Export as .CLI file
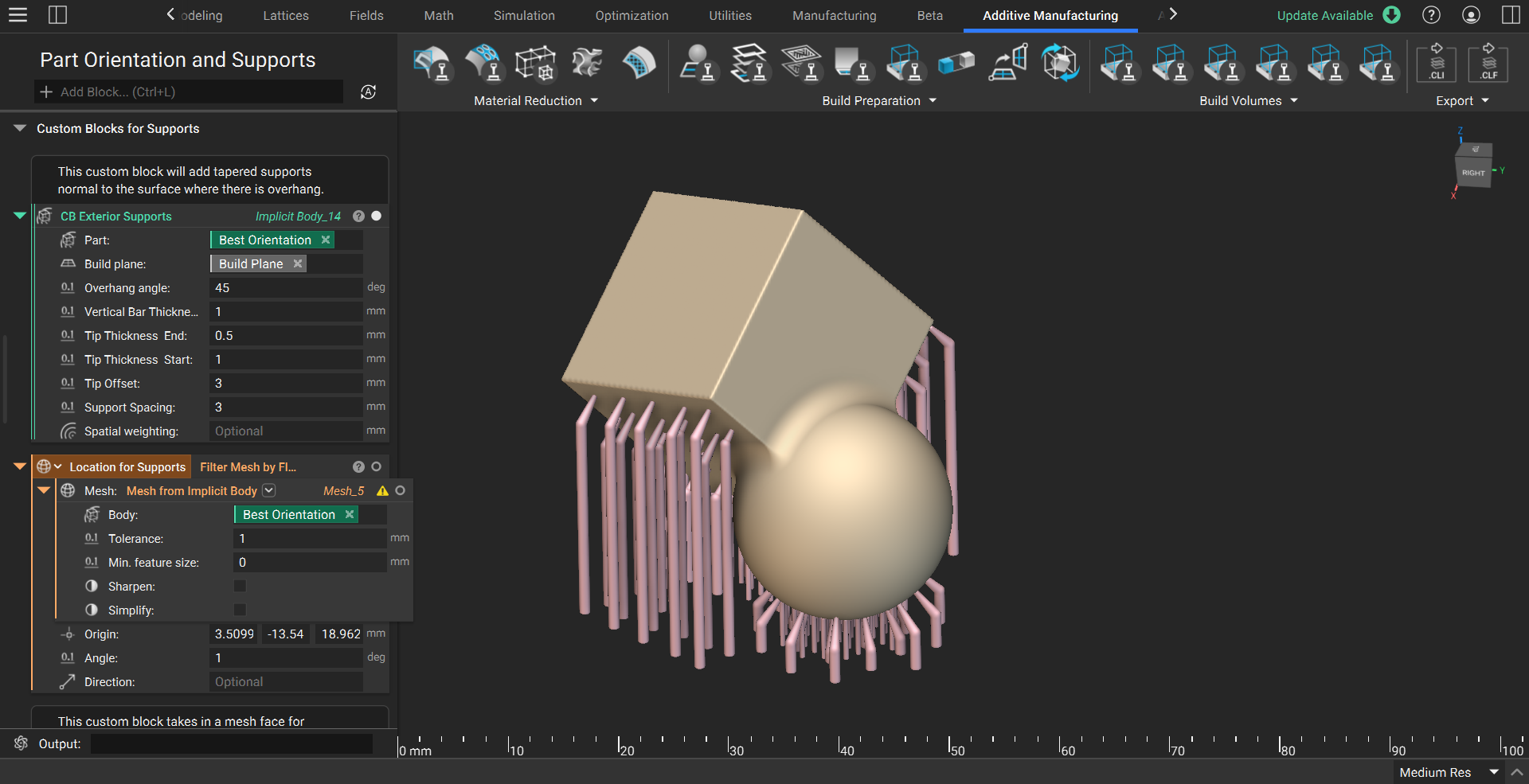 1437,63
